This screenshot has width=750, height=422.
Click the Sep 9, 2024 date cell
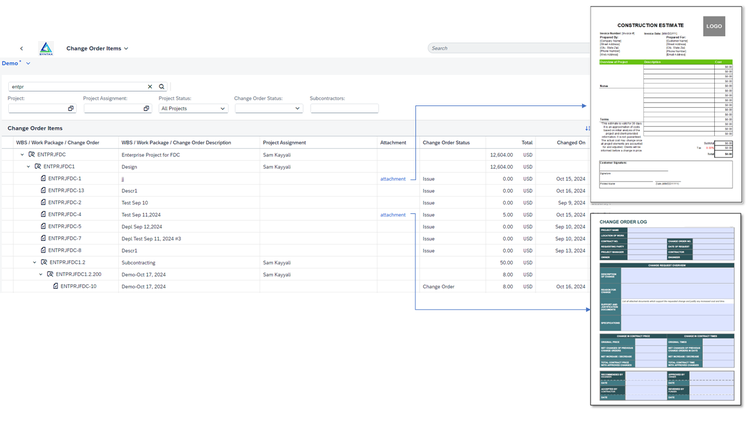(x=572, y=203)
